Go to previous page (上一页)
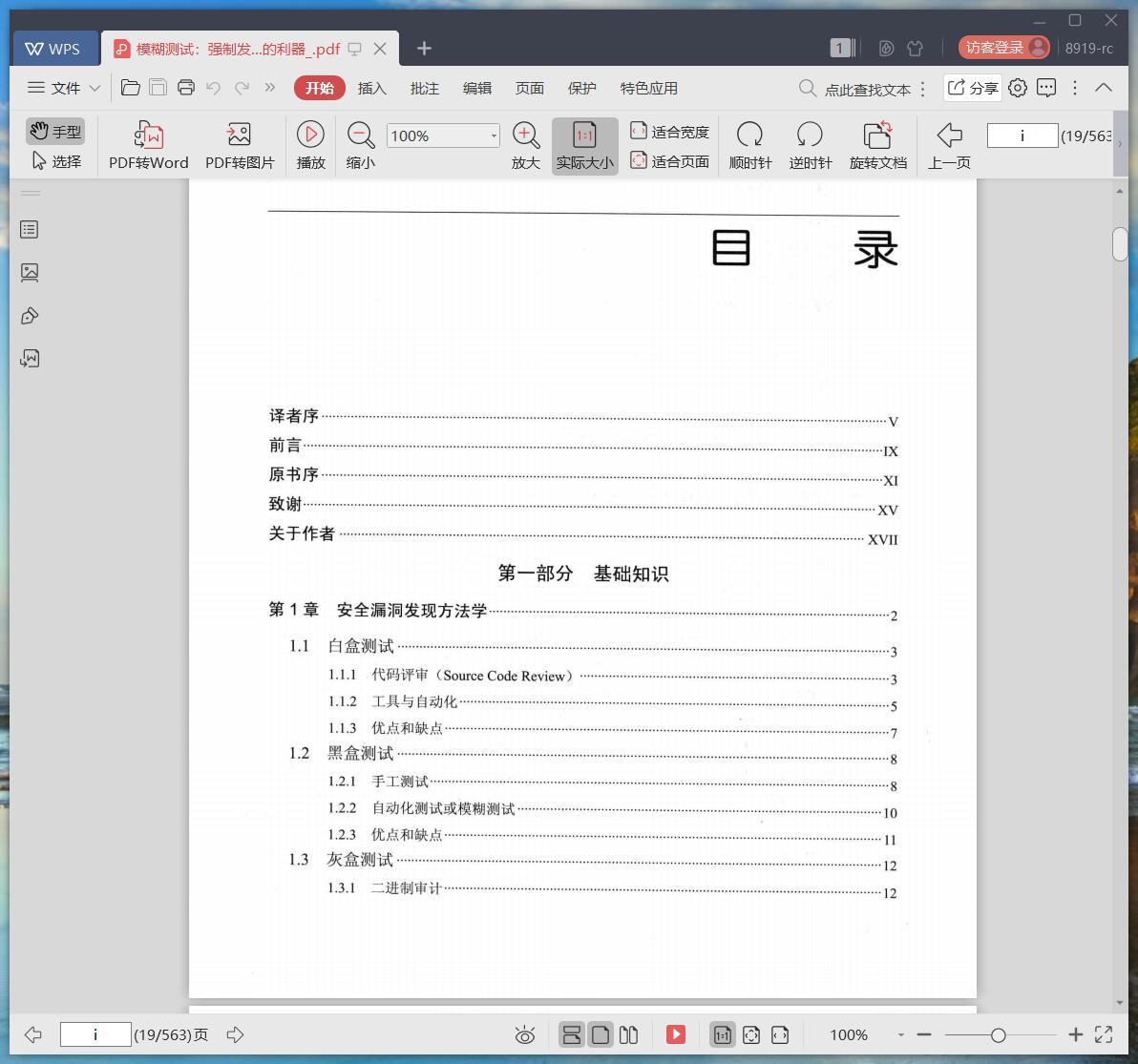This screenshot has width=1138, height=1064. coord(949,146)
